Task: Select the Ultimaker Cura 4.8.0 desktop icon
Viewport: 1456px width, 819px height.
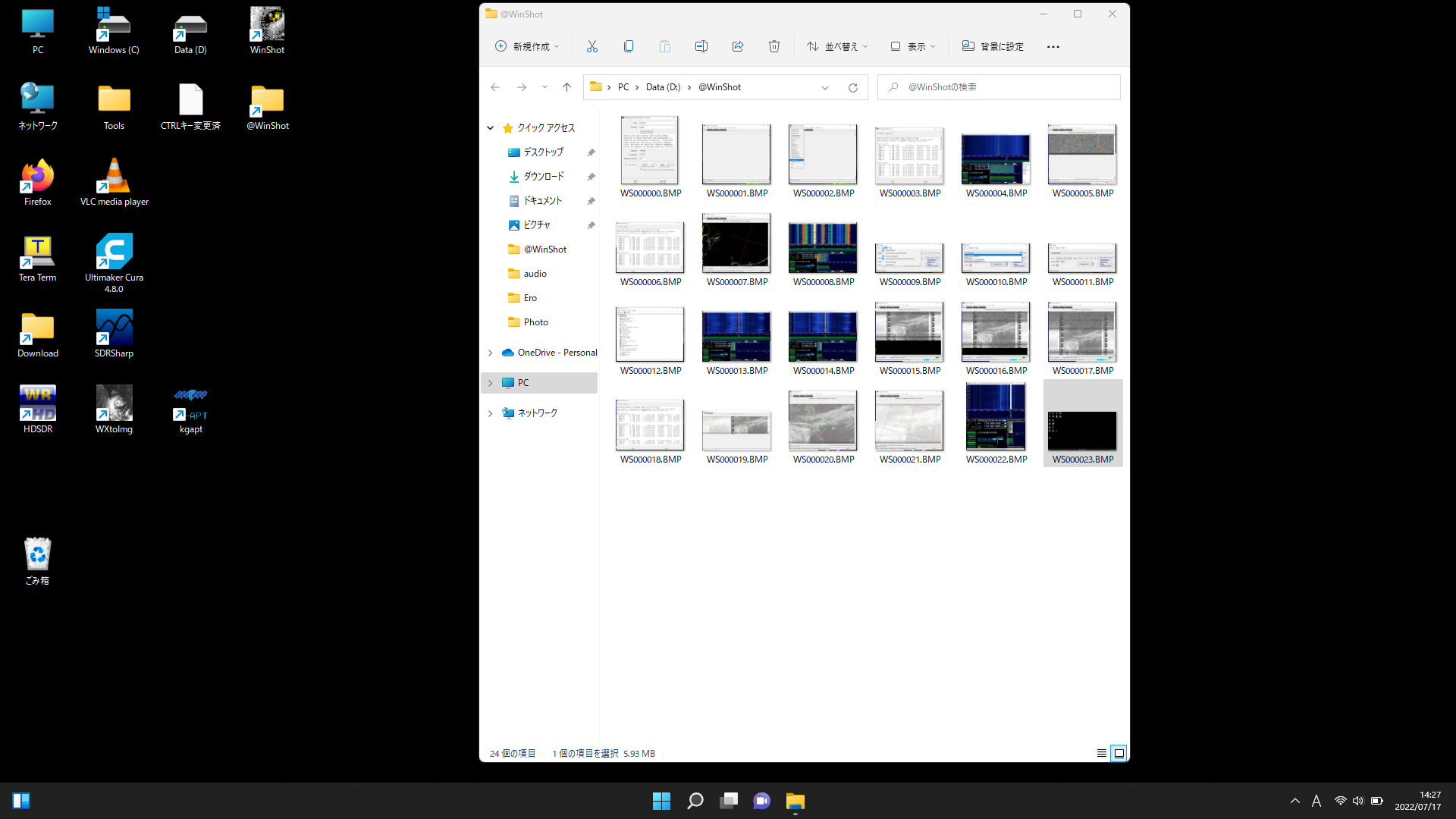Action: click(x=115, y=263)
